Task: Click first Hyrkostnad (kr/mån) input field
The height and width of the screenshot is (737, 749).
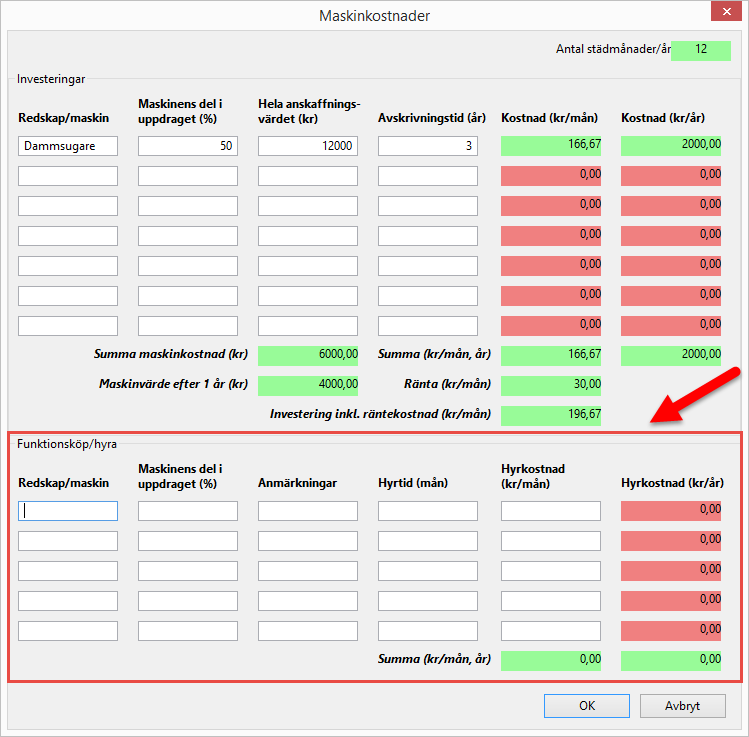Action: [551, 511]
